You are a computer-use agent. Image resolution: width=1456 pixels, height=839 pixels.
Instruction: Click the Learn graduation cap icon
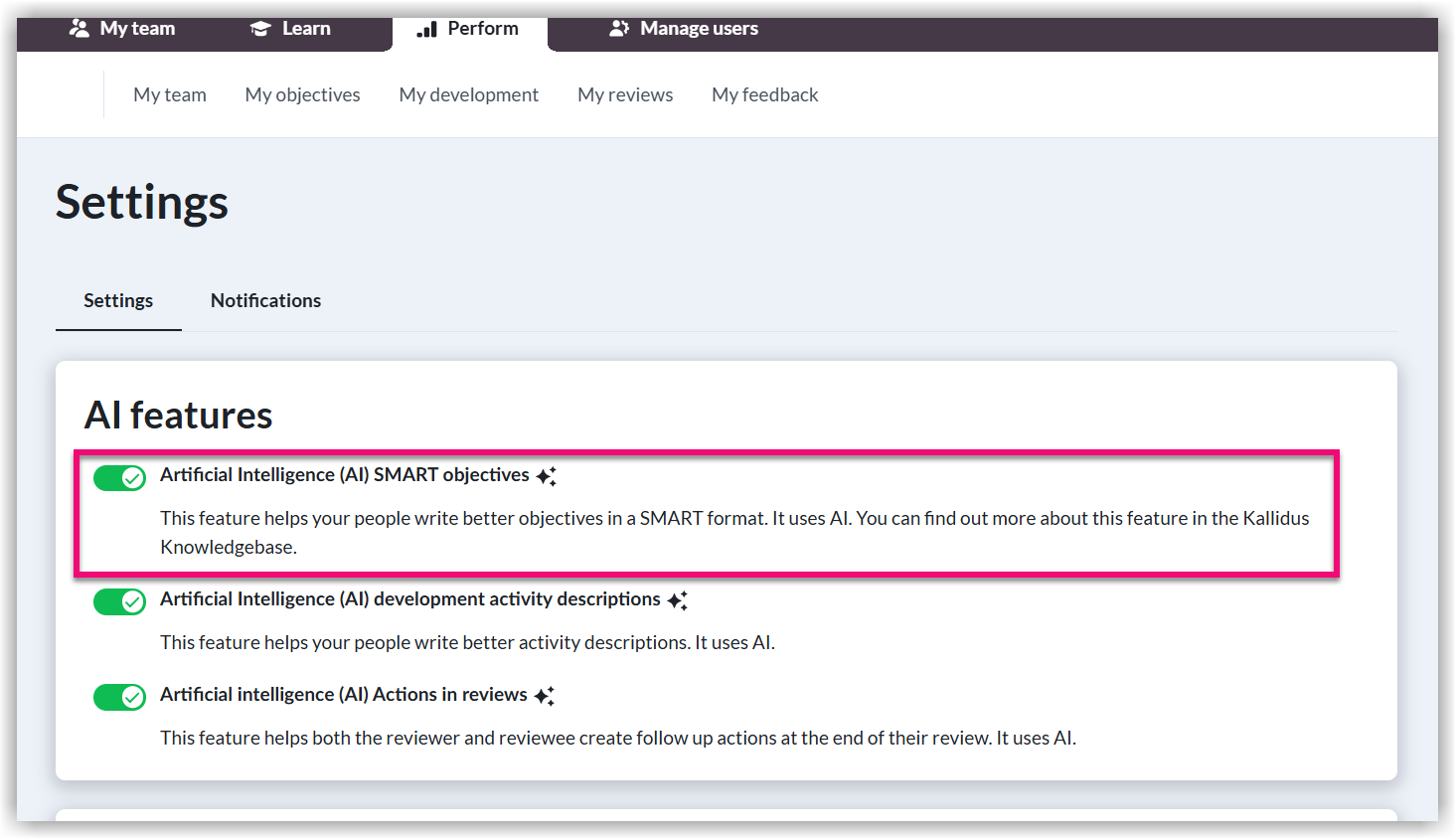click(x=260, y=29)
